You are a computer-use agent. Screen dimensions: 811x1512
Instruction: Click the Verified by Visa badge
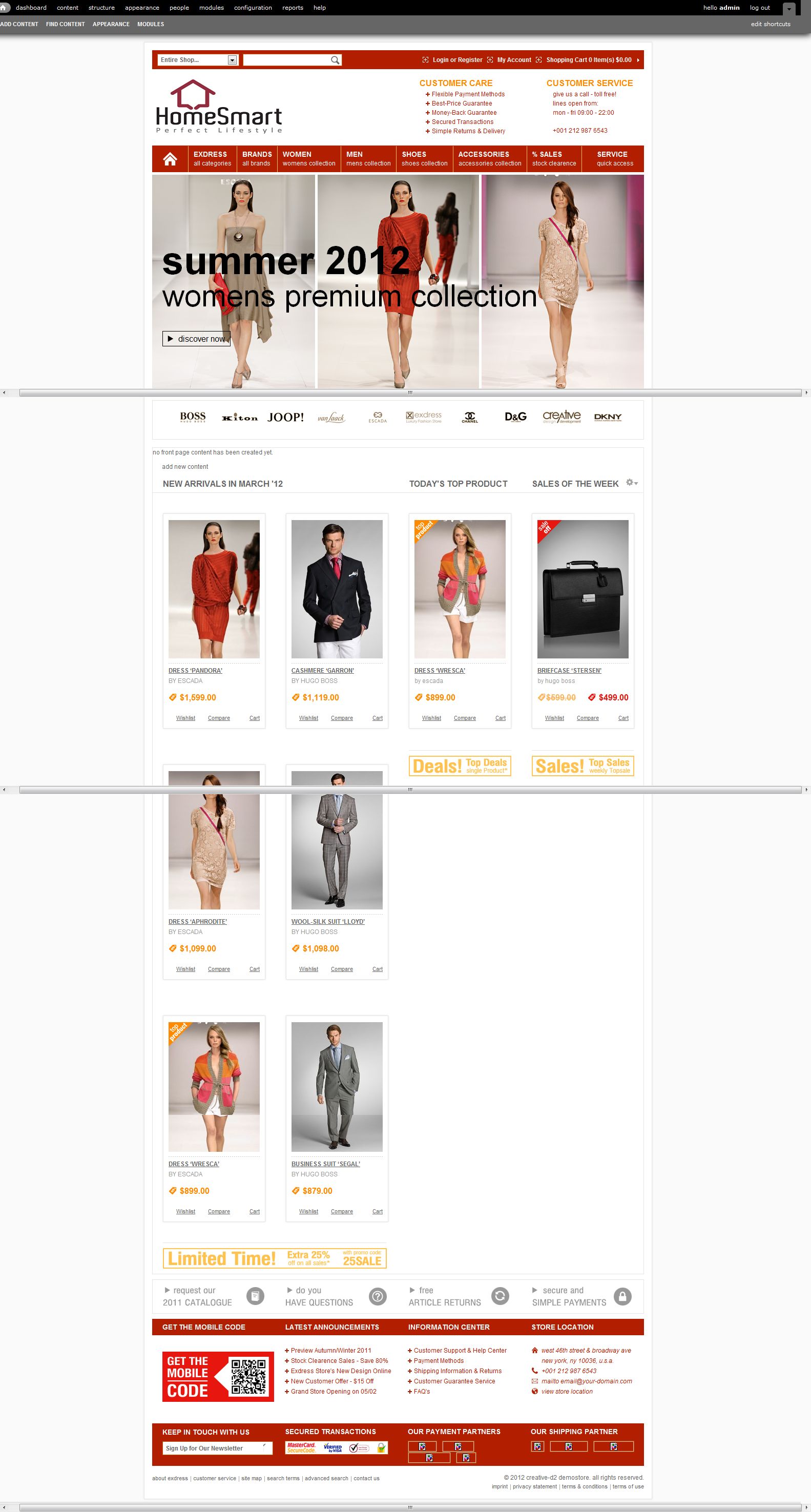click(x=332, y=1447)
